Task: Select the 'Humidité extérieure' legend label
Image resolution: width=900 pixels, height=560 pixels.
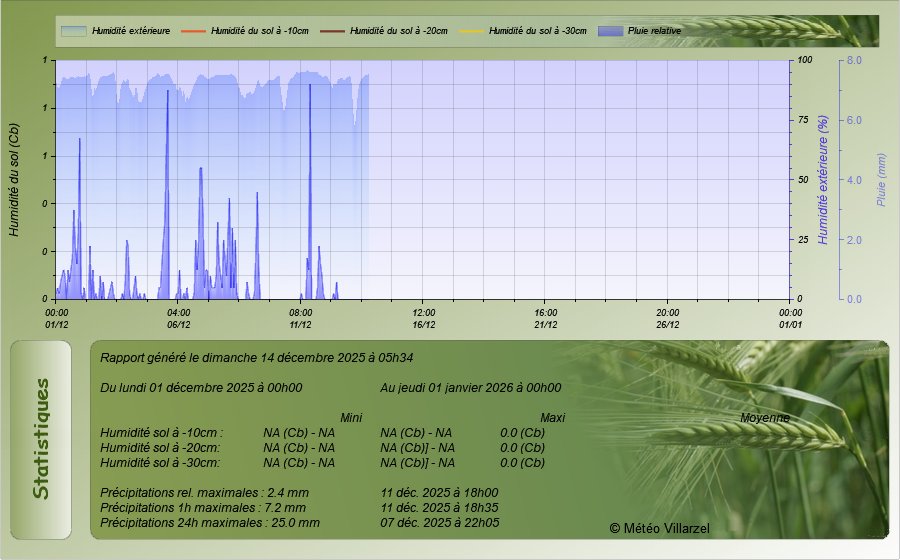Action: coord(130,31)
